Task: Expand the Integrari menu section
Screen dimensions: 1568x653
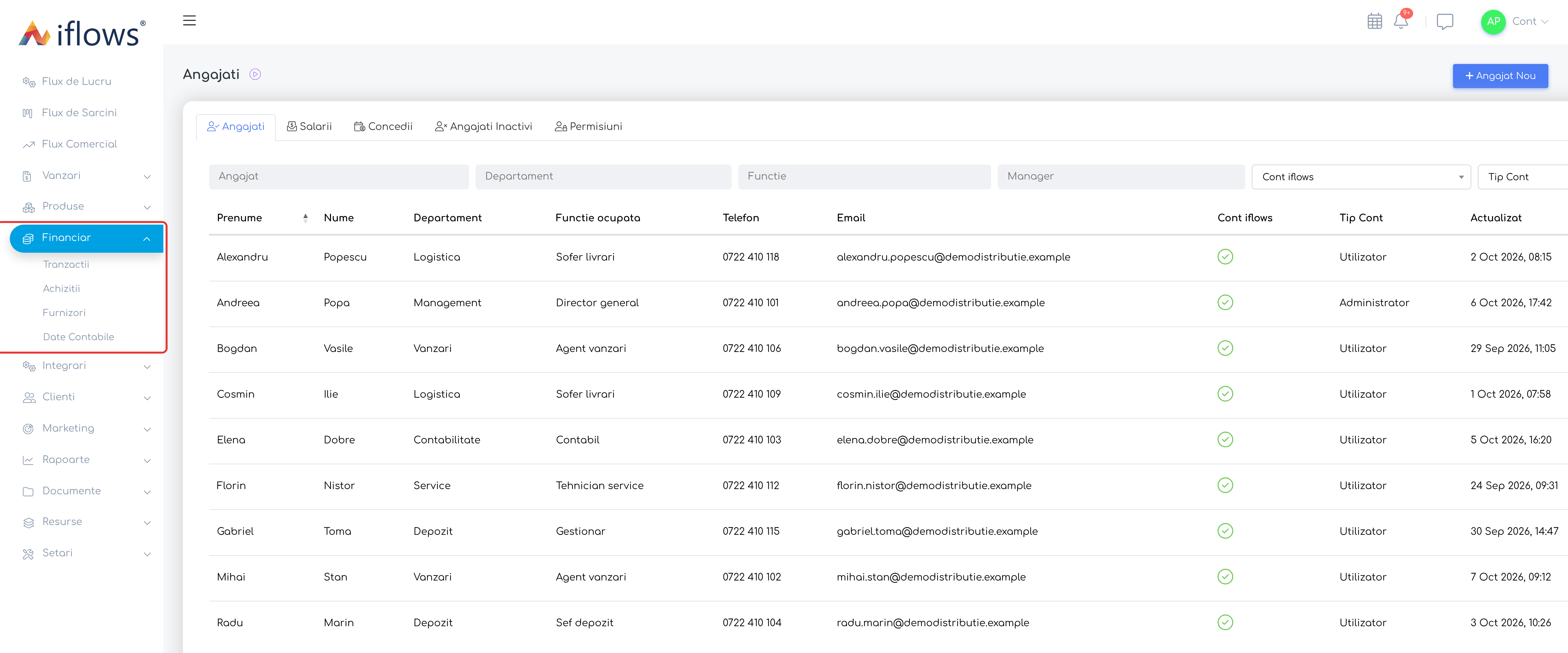Action: [87, 366]
